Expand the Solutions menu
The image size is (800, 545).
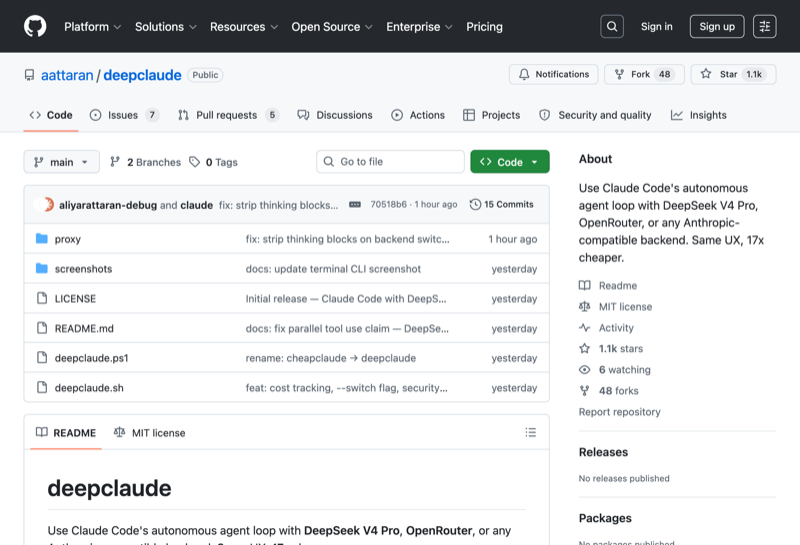pos(165,27)
